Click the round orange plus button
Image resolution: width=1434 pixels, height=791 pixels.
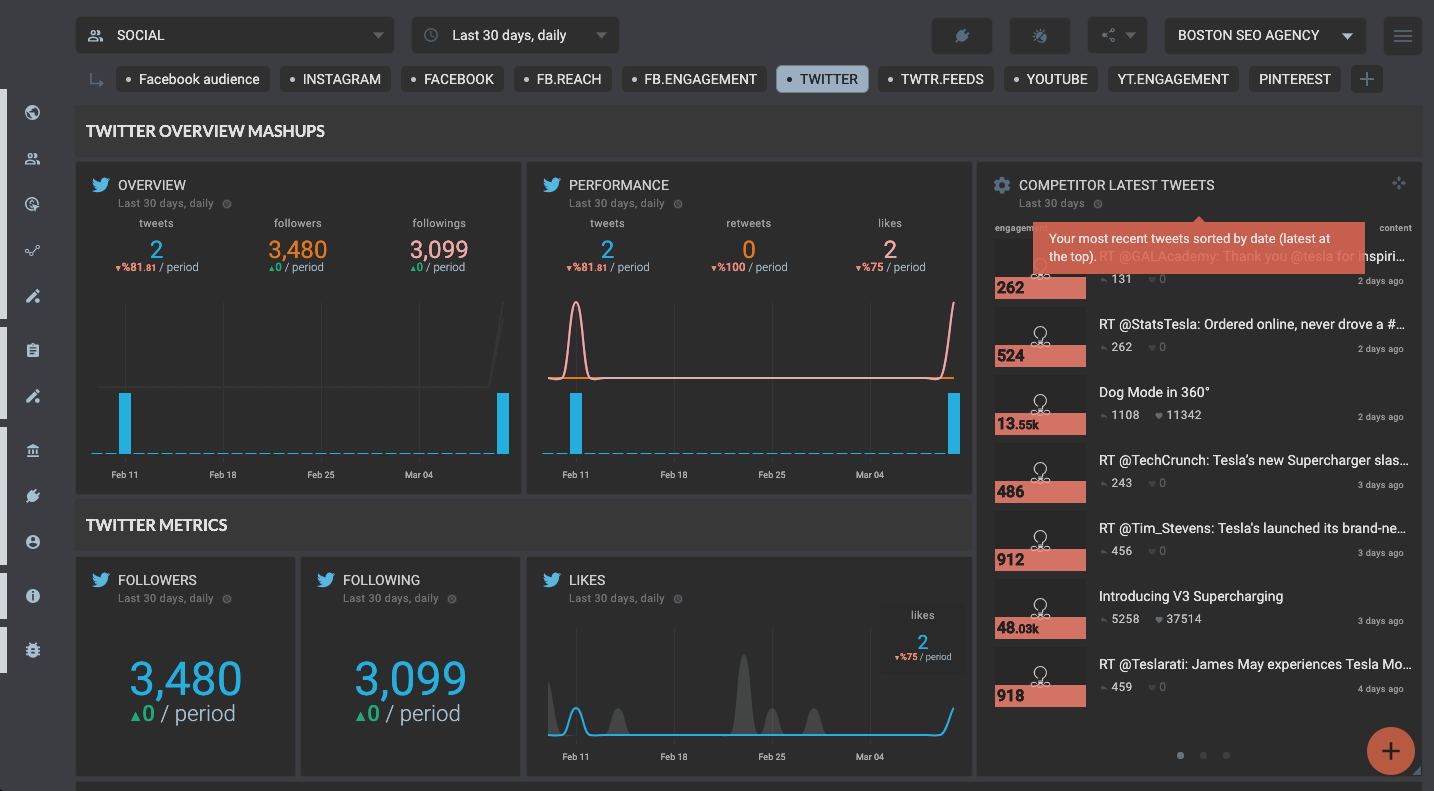(1390, 750)
